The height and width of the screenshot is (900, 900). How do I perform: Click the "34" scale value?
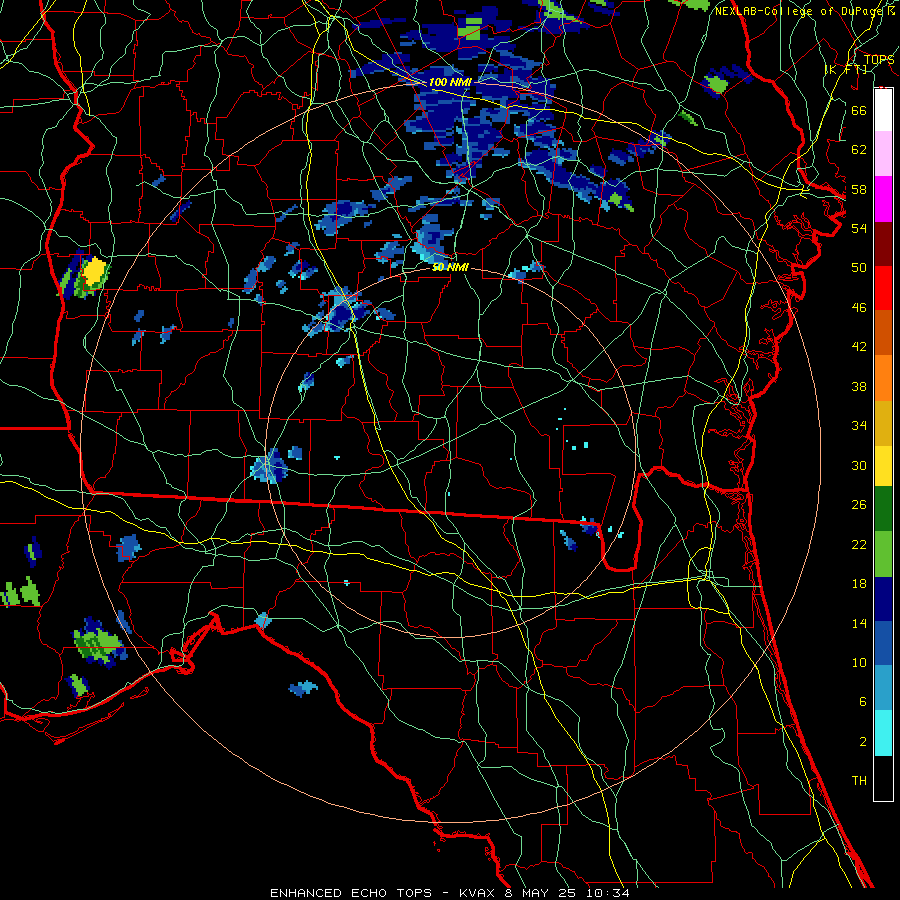(859, 426)
